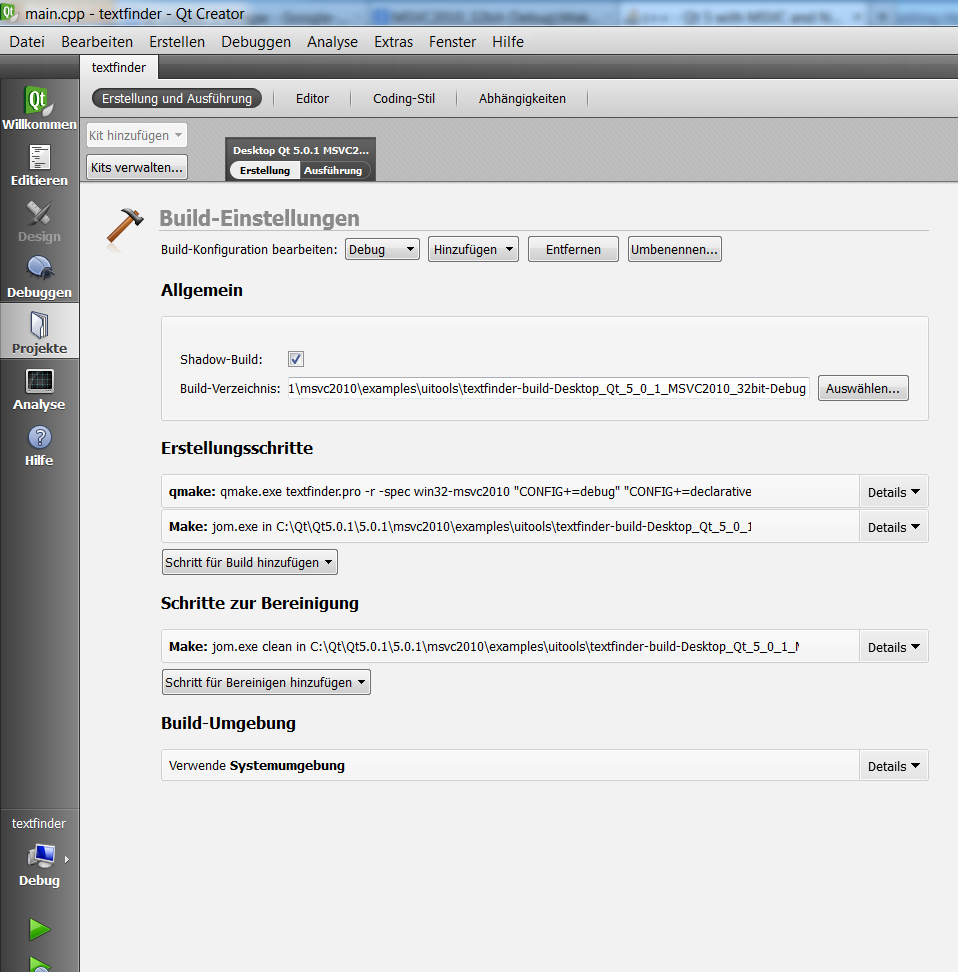Select the Projekte mode

pyautogui.click(x=39, y=332)
